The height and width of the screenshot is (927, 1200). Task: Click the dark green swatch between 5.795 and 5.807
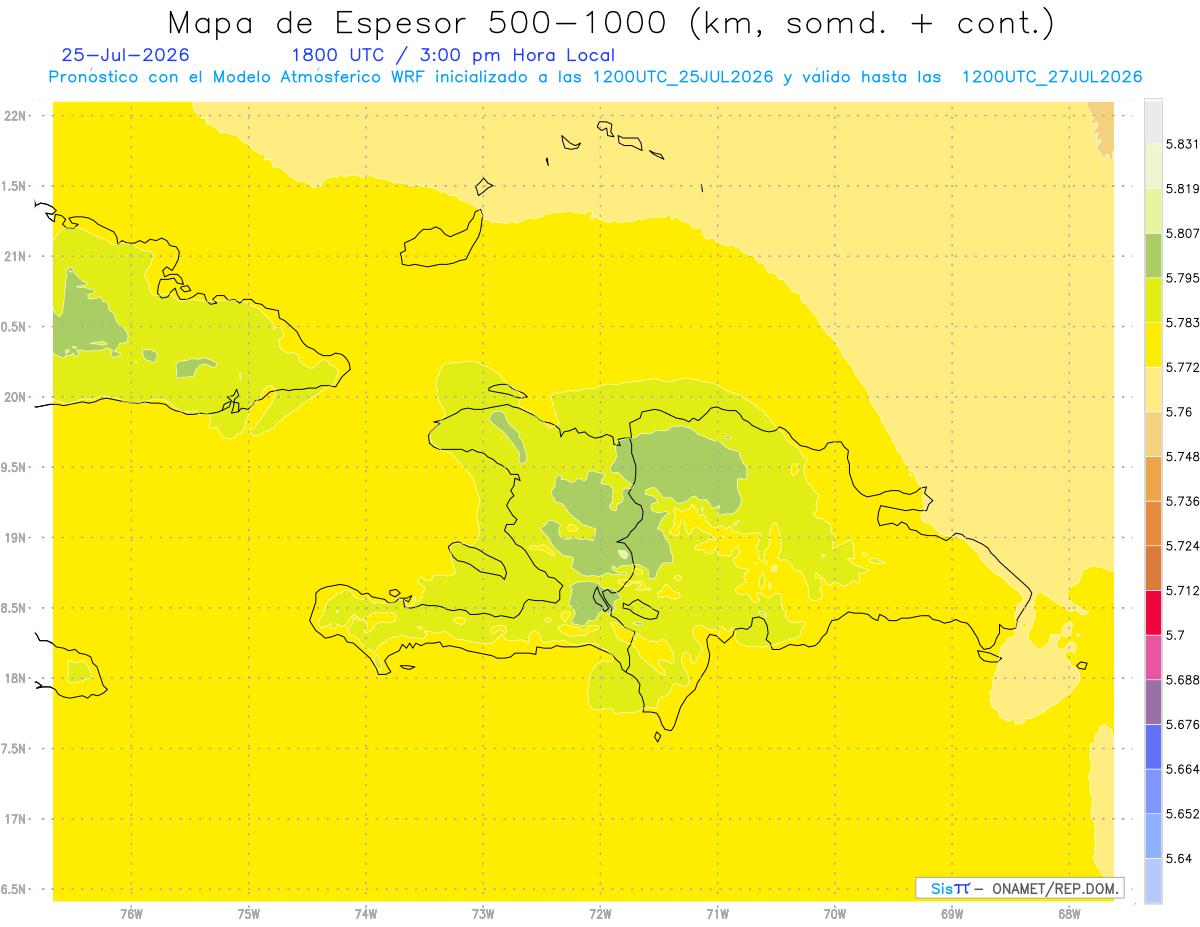pos(1153,256)
